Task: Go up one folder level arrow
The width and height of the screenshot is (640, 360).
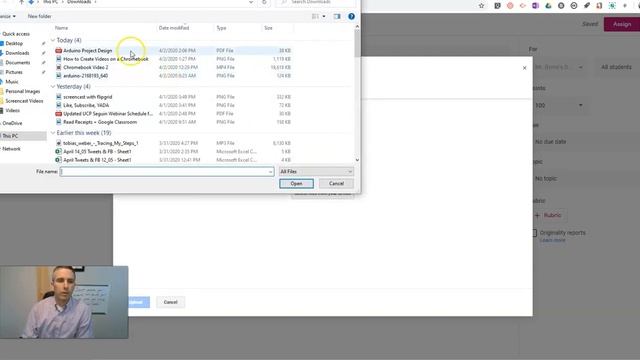Action: (x=21, y=2)
